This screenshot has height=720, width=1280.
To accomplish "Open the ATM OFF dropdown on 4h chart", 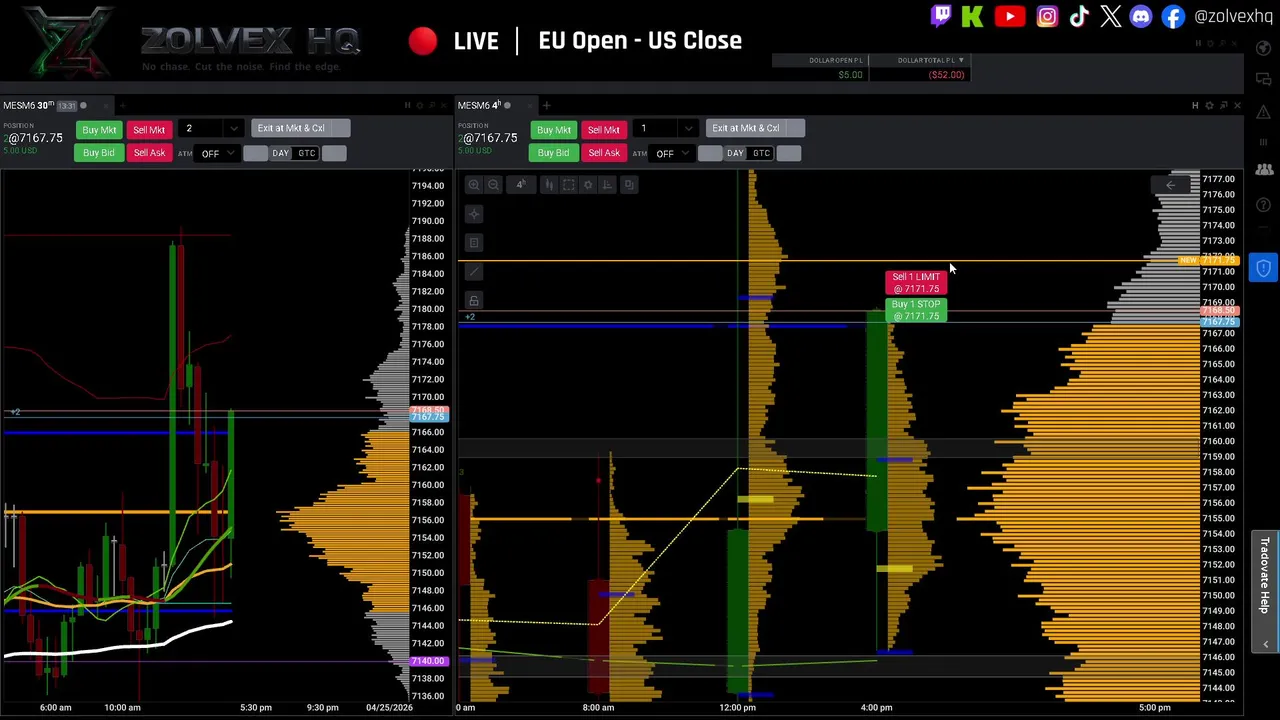I will tap(672, 154).
